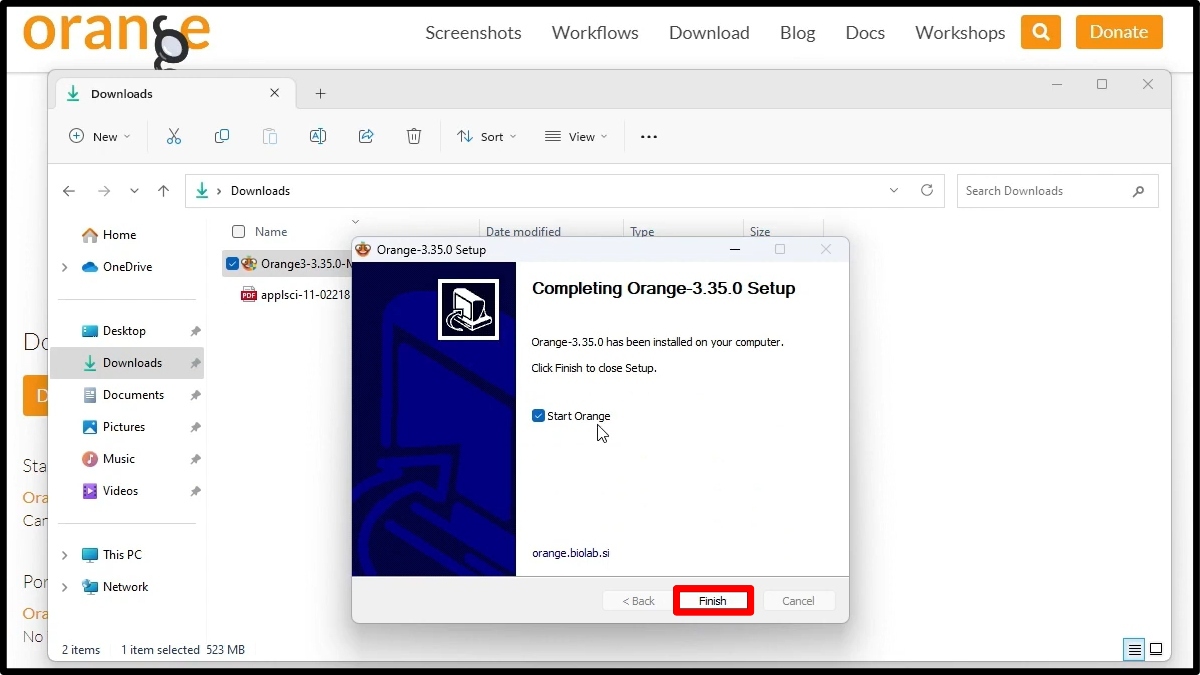
Task: Select Home in navigation pane
Action: pos(119,235)
